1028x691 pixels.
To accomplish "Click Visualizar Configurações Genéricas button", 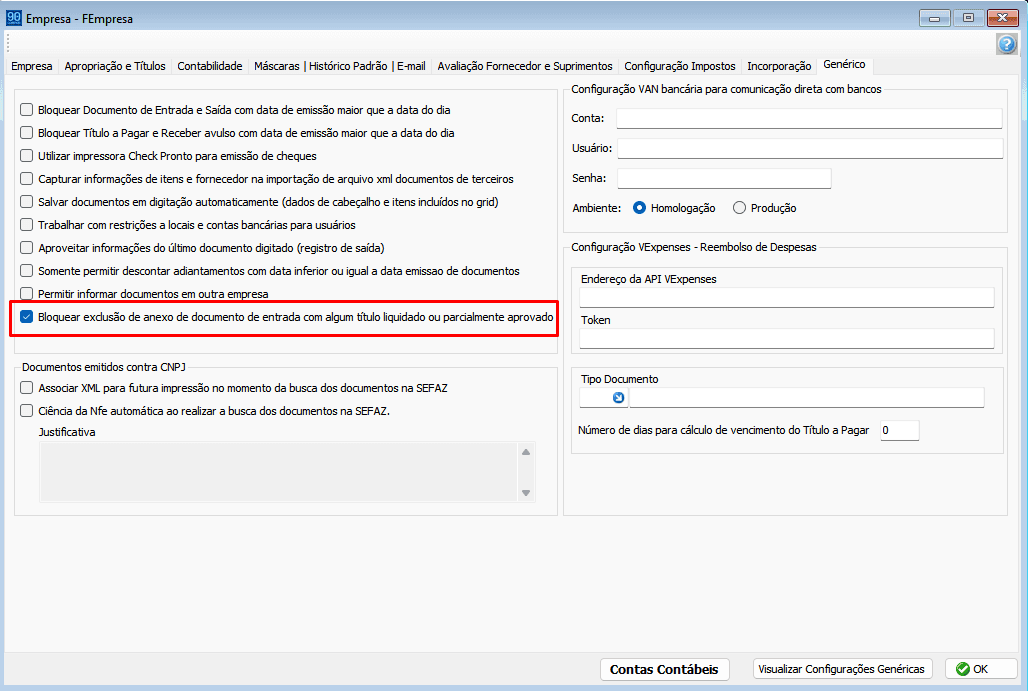I will [842, 669].
